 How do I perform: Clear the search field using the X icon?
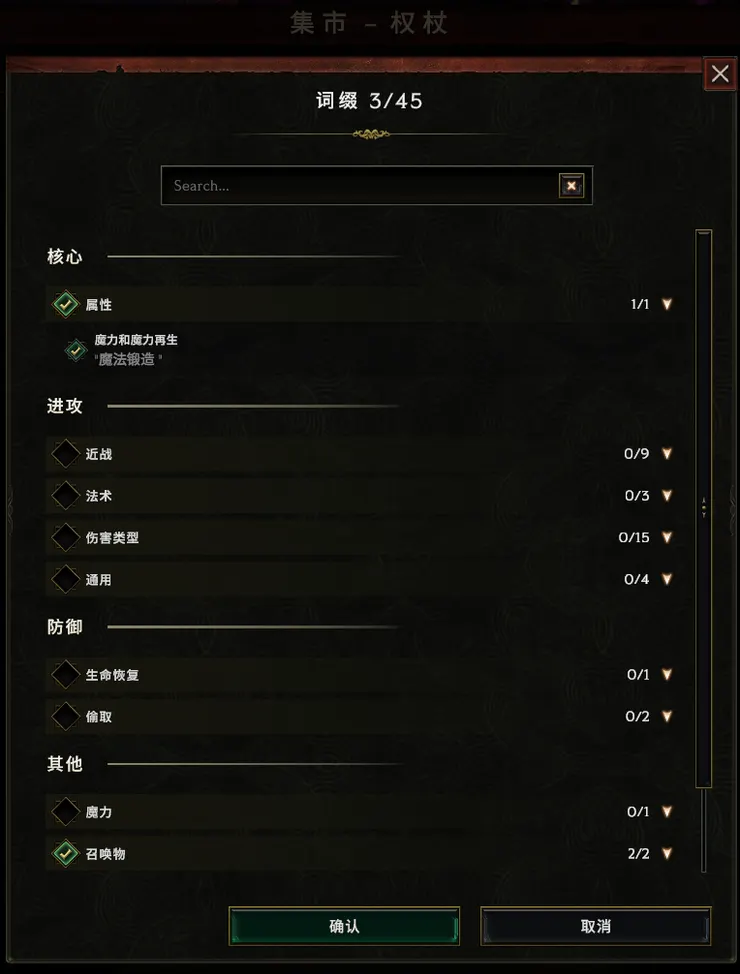click(571, 185)
